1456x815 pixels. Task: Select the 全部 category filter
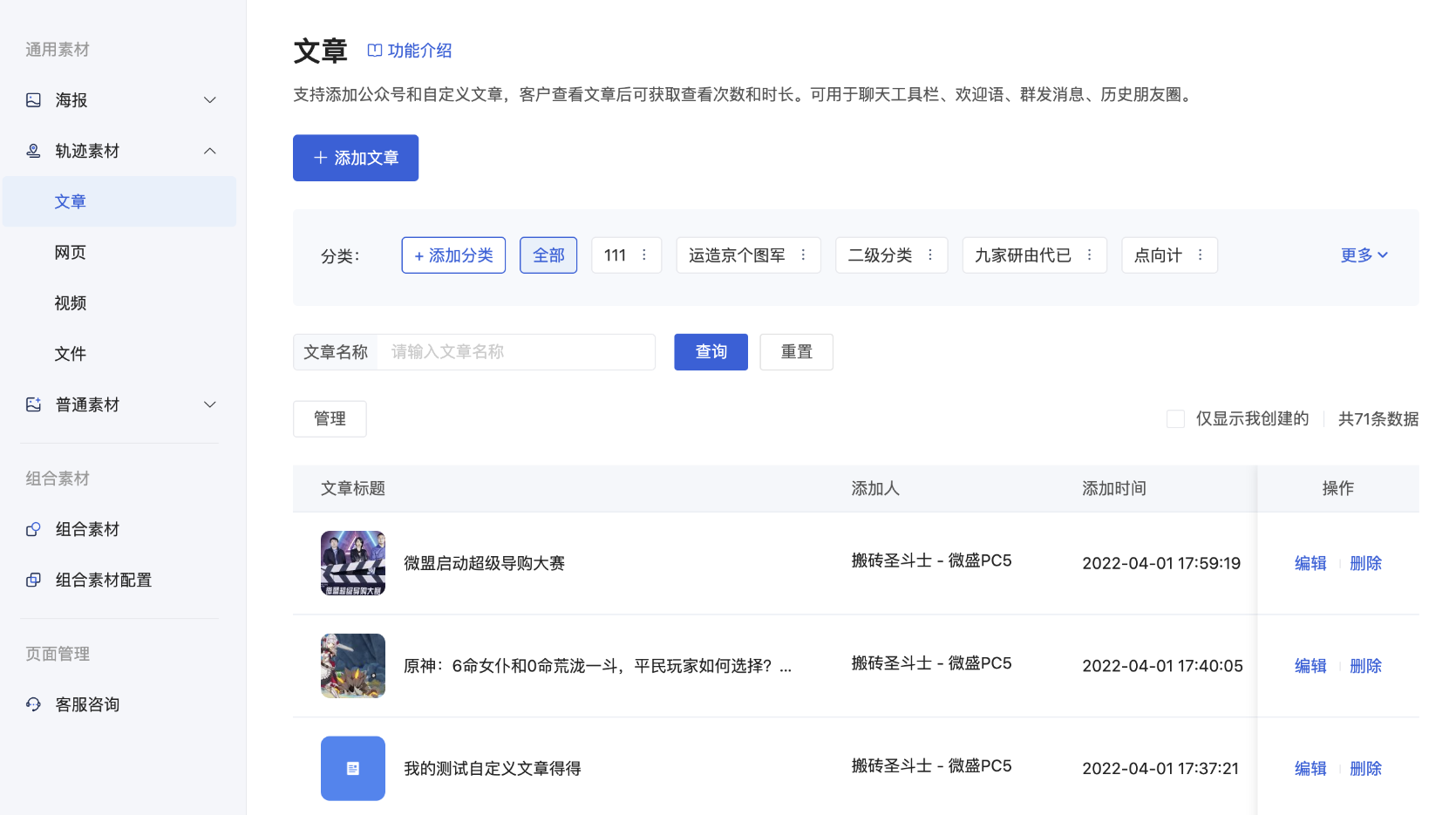[x=548, y=255]
